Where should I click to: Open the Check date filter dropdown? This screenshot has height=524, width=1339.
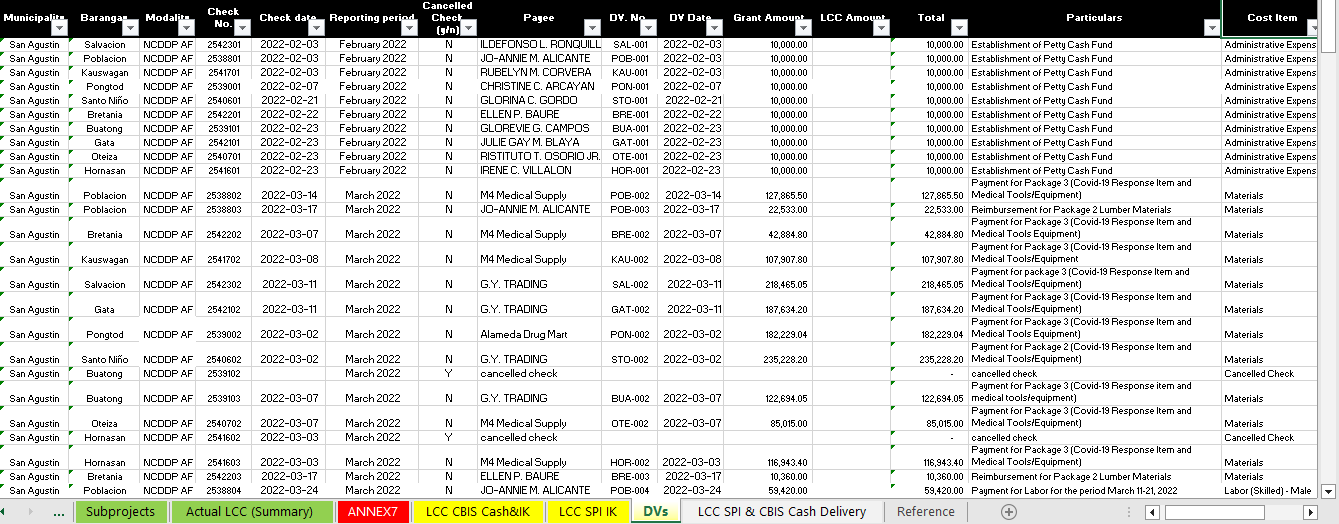click(x=315, y=29)
